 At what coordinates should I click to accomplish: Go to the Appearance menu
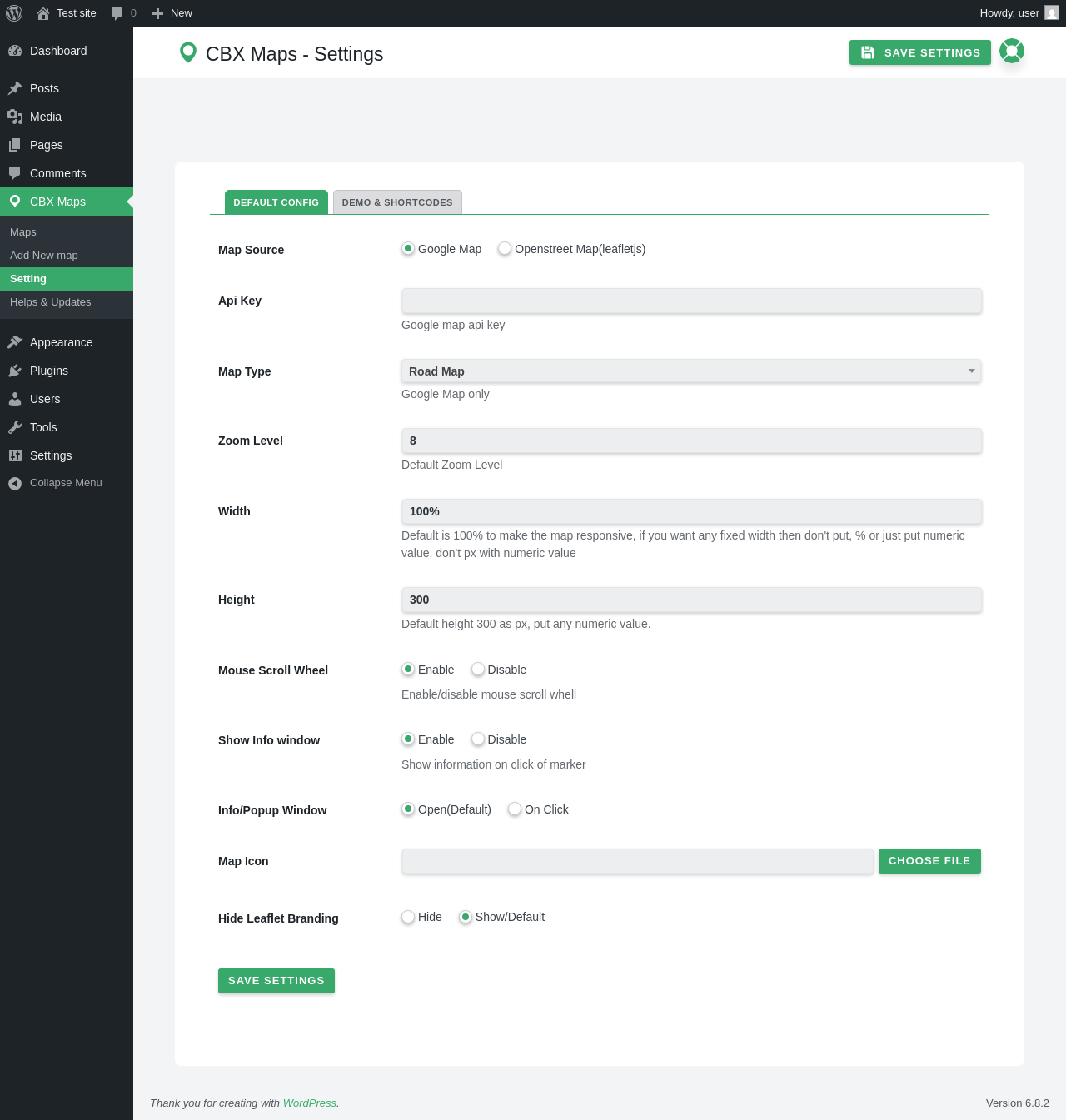[x=67, y=342]
